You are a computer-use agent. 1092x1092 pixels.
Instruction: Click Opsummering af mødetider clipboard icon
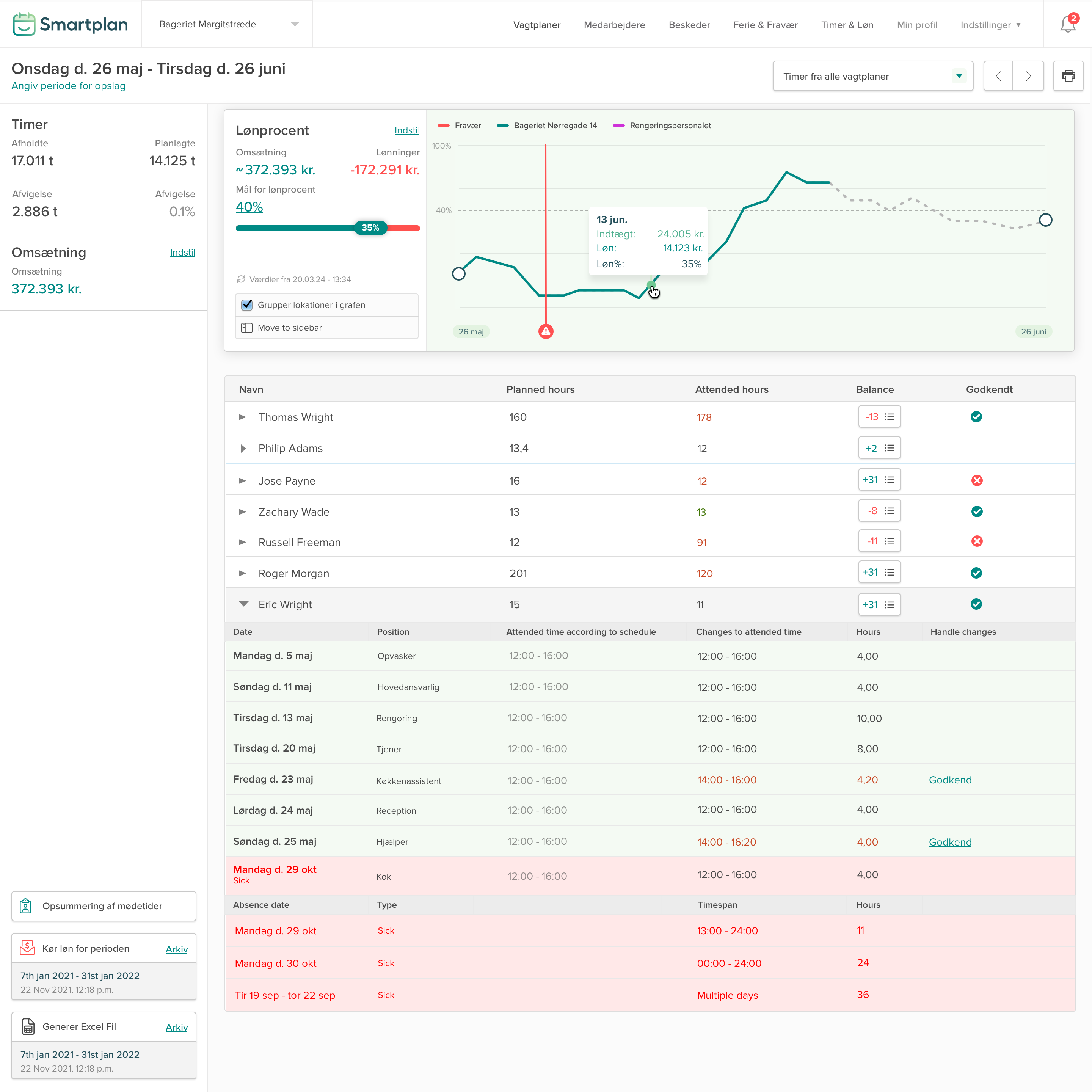coord(26,906)
